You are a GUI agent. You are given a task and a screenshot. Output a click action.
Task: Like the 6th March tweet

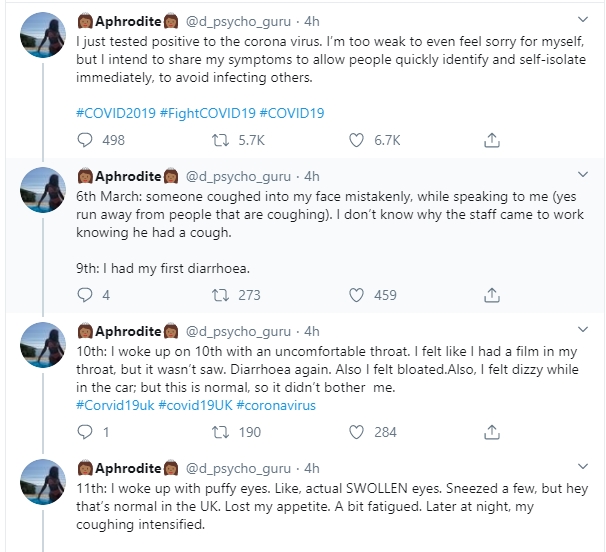pyautogui.click(x=356, y=295)
